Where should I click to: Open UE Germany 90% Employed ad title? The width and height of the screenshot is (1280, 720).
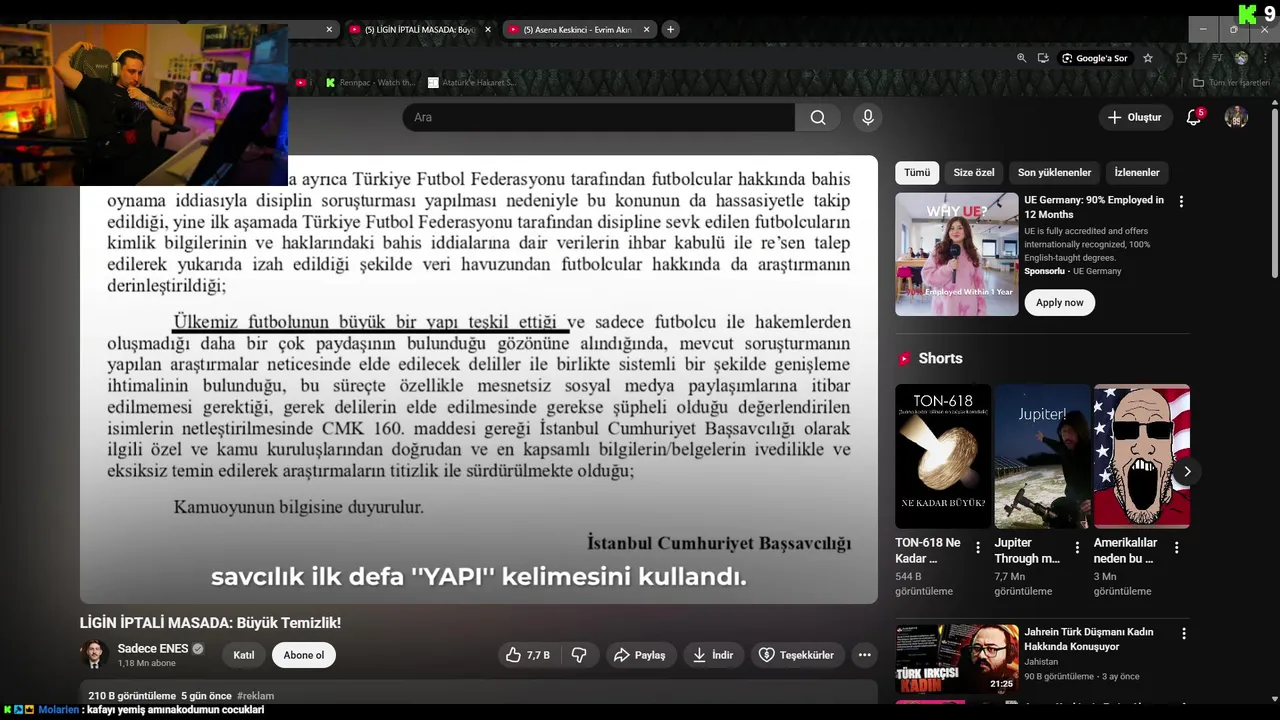point(1094,207)
